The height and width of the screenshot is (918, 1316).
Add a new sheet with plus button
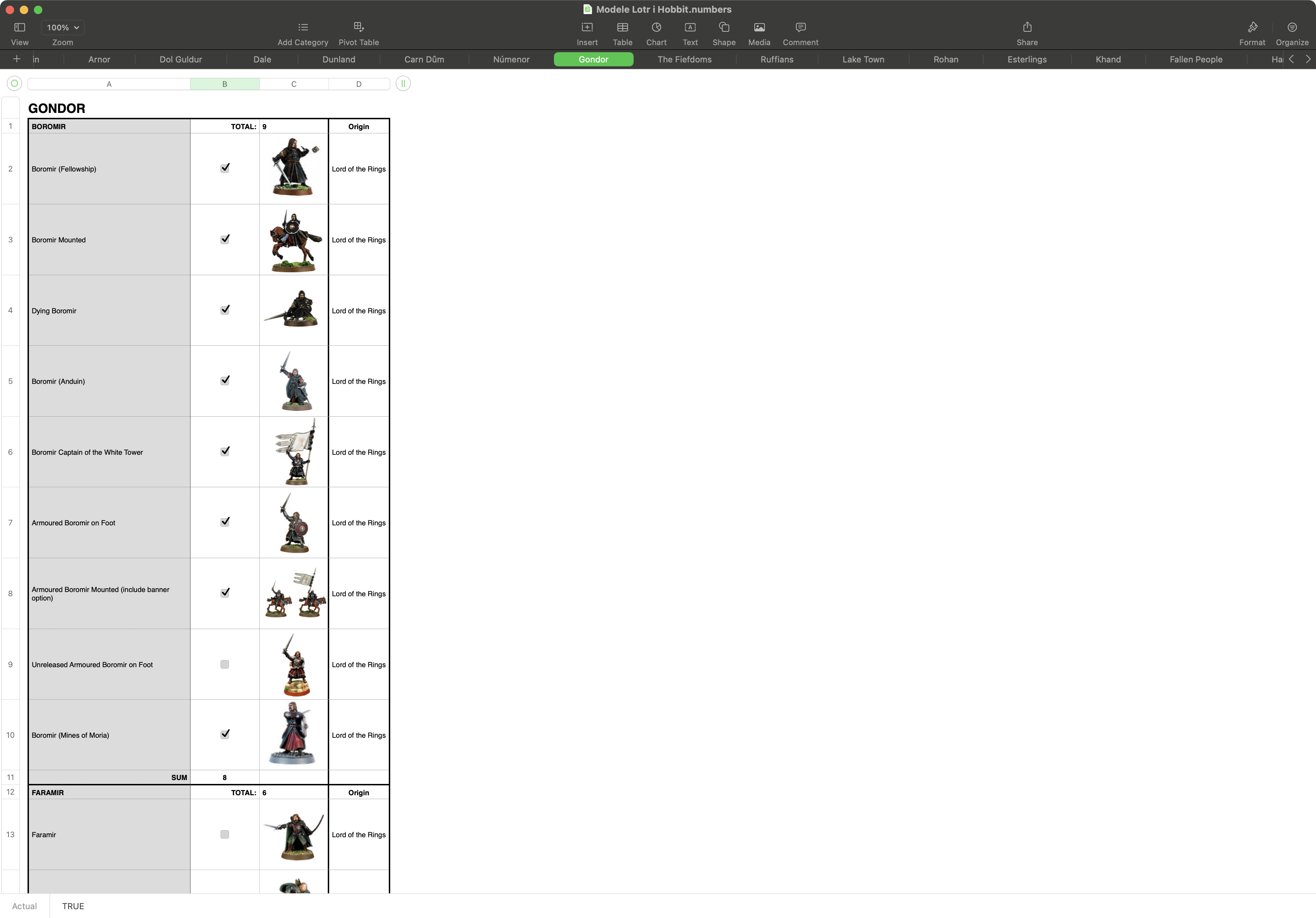pyautogui.click(x=17, y=59)
